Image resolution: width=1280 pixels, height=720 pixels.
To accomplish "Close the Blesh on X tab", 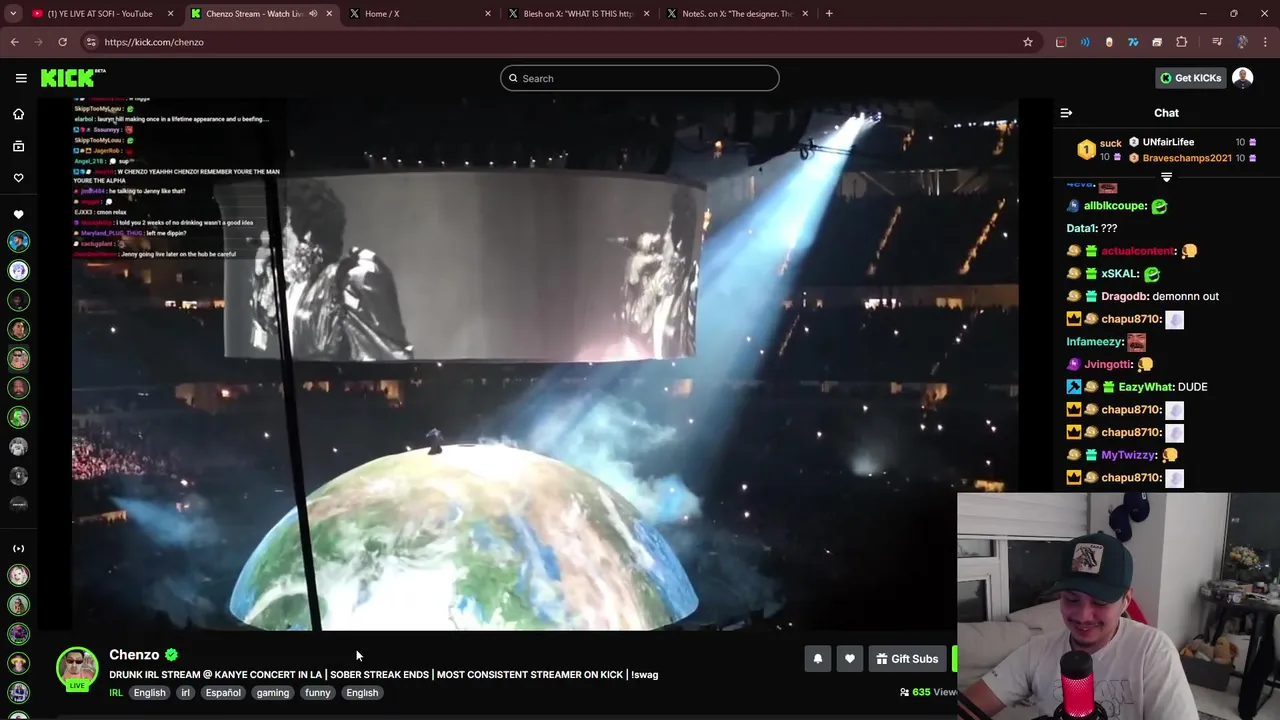I will tap(647, 14).
